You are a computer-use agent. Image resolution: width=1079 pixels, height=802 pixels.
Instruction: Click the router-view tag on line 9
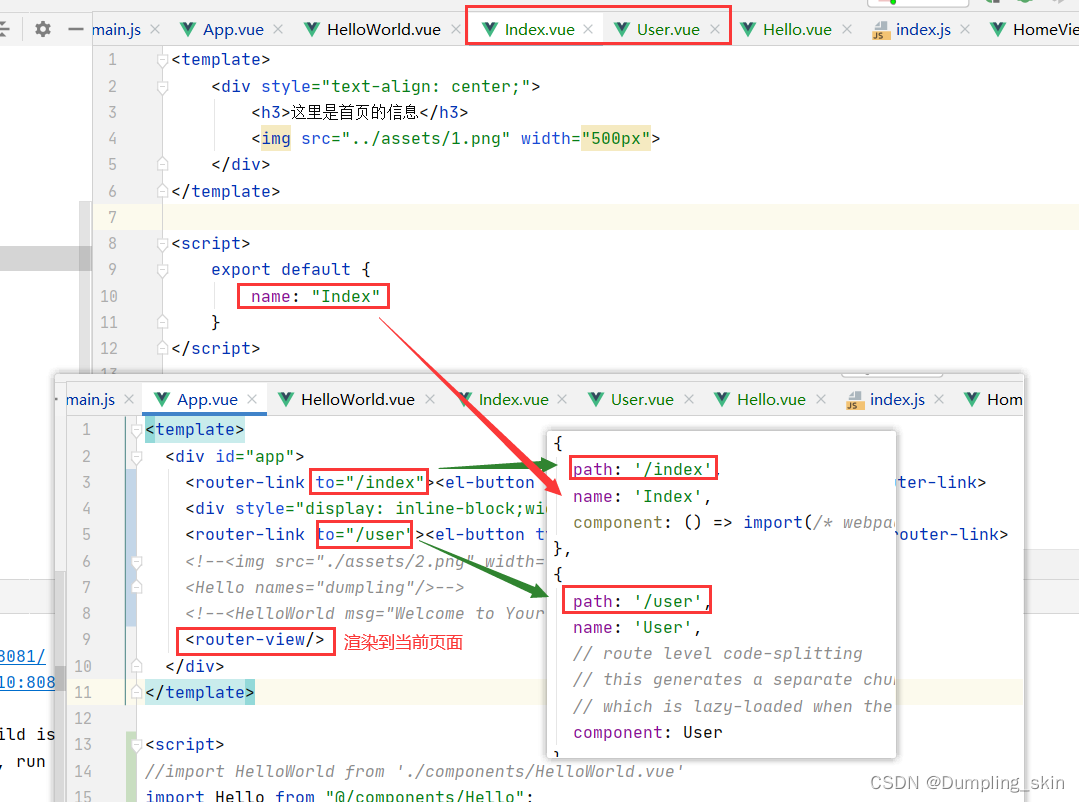(255, 640)
